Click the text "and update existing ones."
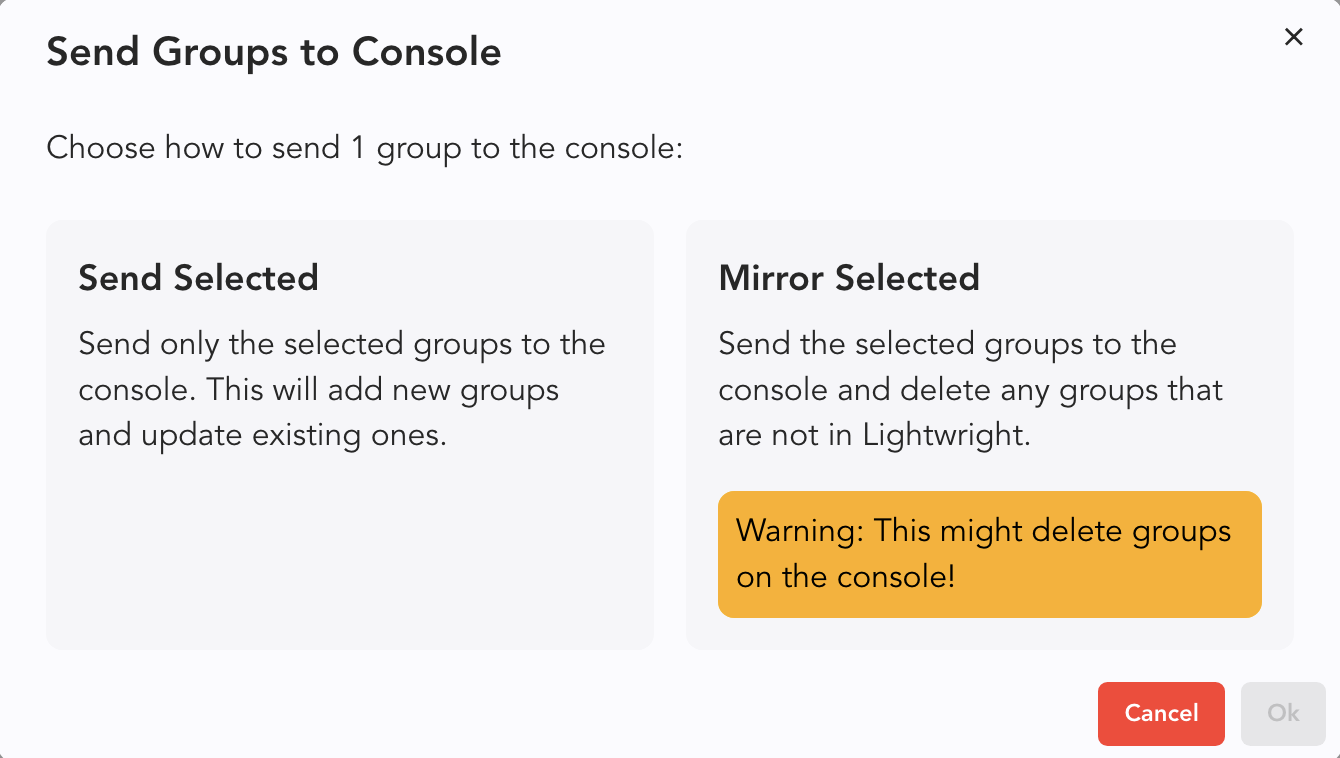Image resolution: width=1340 pixels, height=758 pixels. (262, 436)
